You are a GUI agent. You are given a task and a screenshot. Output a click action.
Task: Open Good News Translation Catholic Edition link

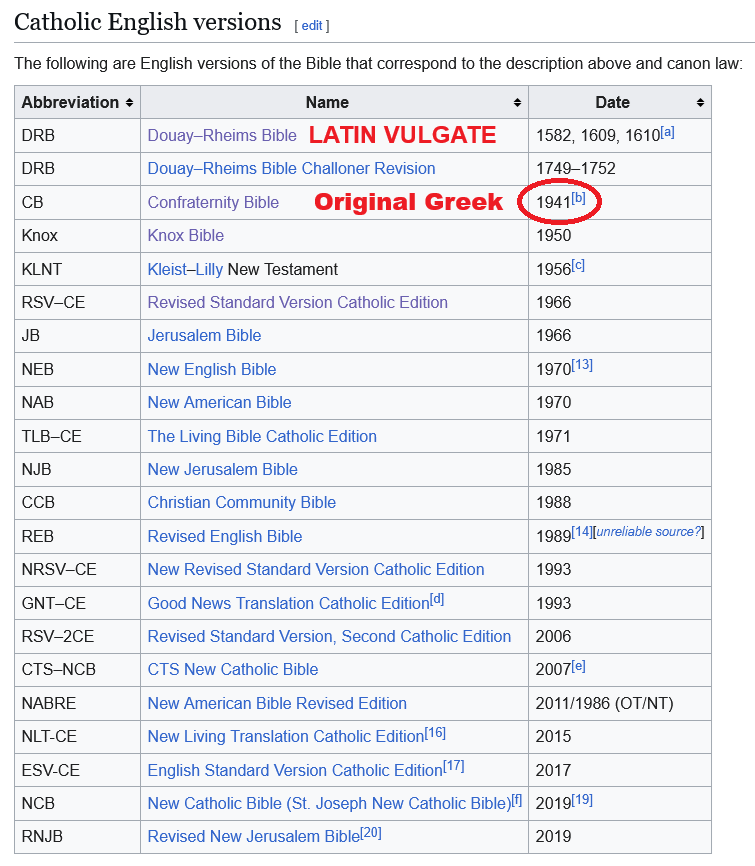pos(288,603)
